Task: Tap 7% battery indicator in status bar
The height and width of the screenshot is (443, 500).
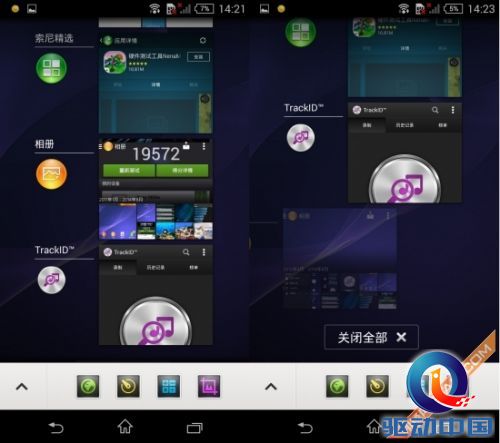Action: [204, 9]
